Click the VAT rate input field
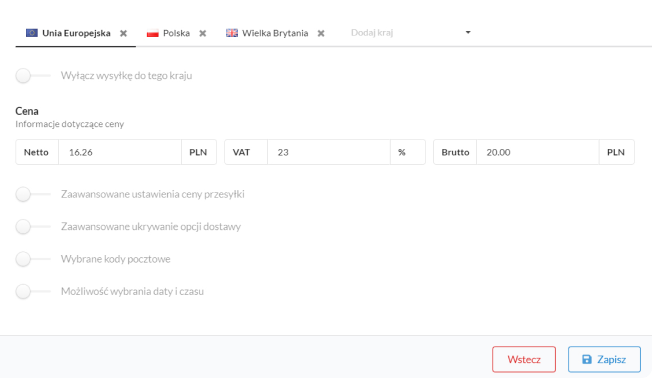The width and height of the screenshot is (652, 378). [x=329, y=152]
